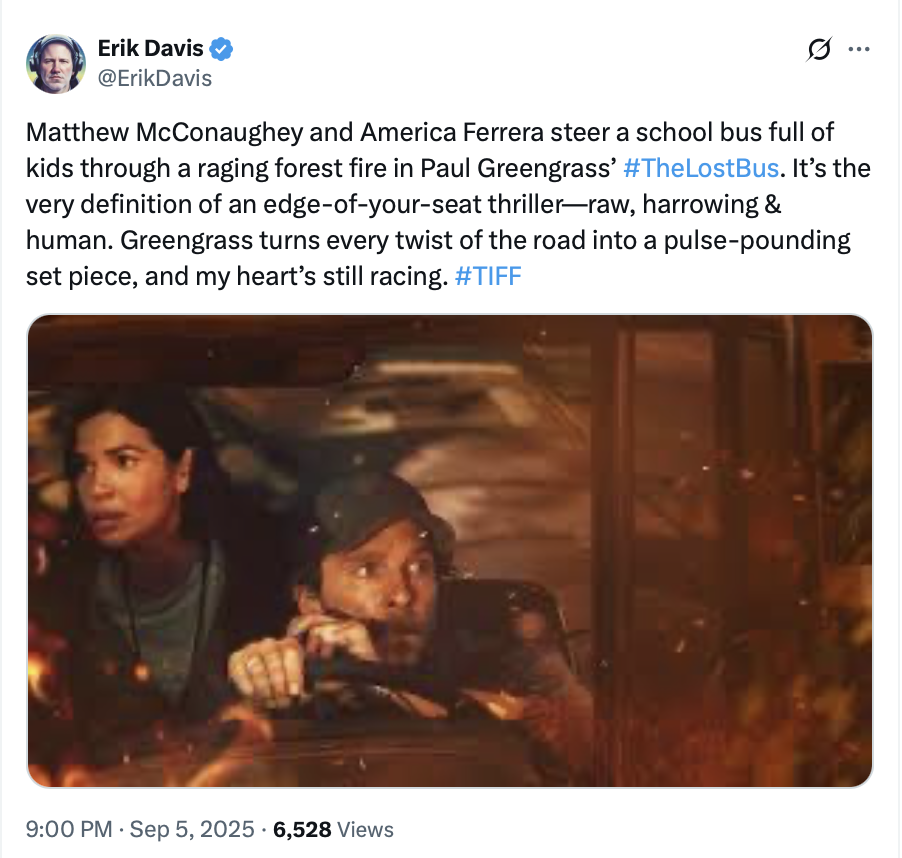Click the blue verified badge
The height and width of the screenshot is (858, 902).
point(224,49)
